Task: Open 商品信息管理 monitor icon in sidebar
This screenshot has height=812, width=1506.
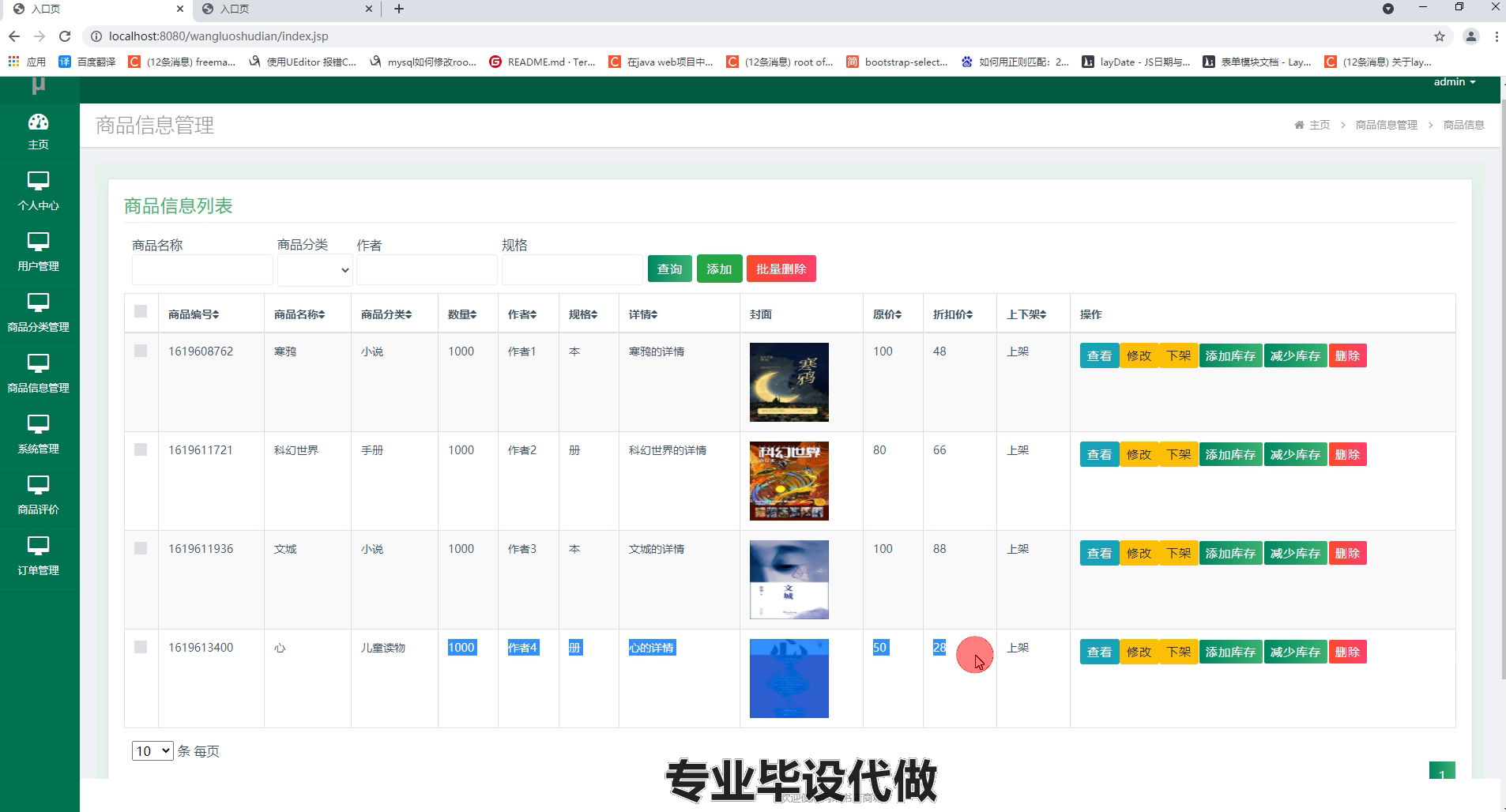Action: tap(39, 363)
